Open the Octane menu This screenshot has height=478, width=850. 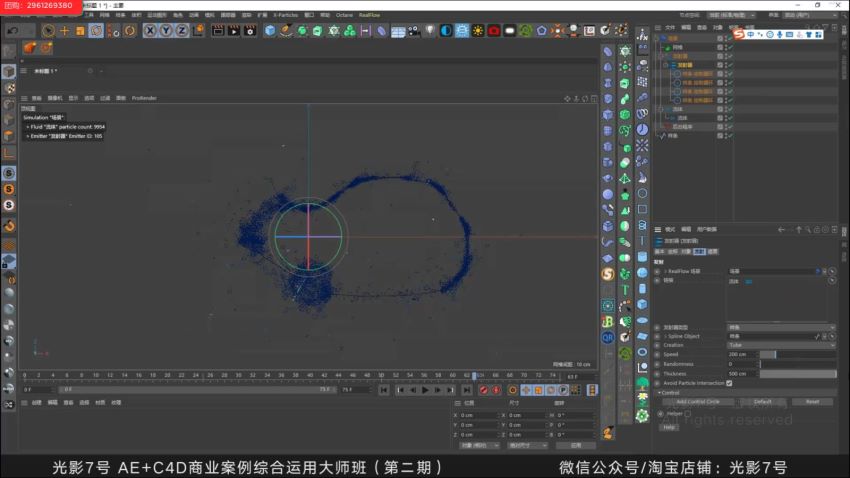click(344, 15)
